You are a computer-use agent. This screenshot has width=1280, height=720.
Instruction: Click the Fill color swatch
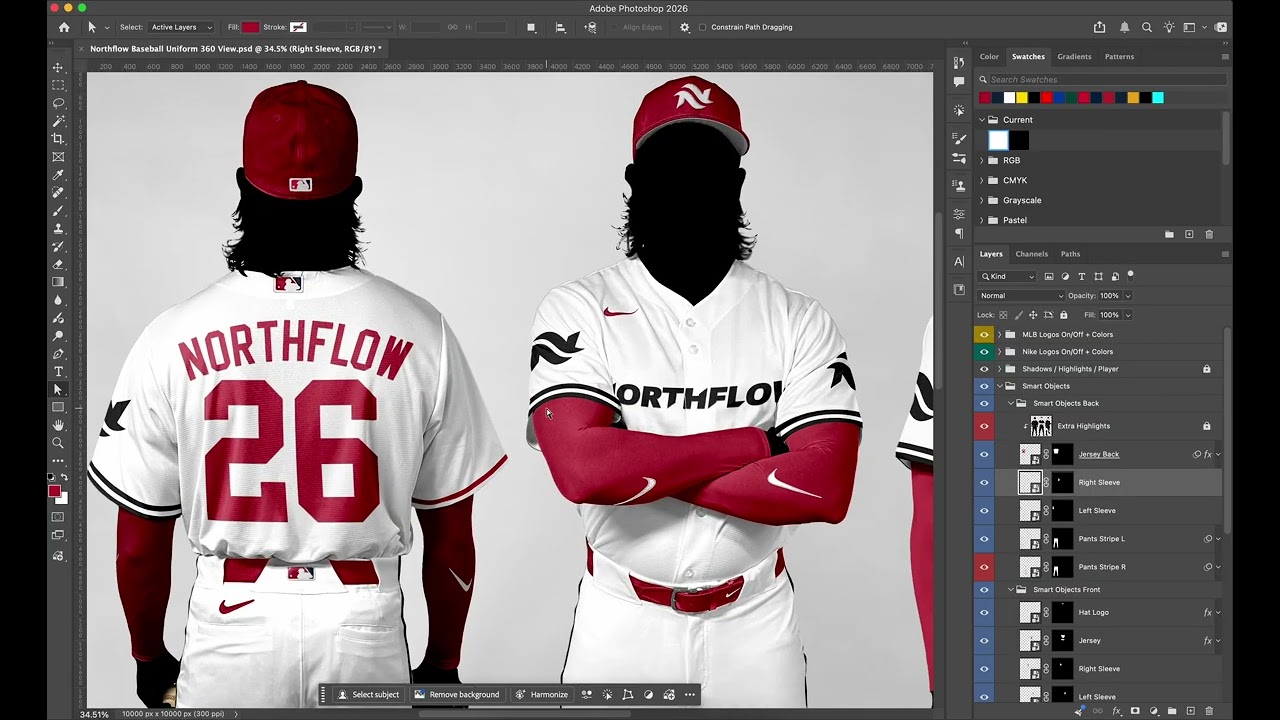pyautogui.click(x=250, y=27)
